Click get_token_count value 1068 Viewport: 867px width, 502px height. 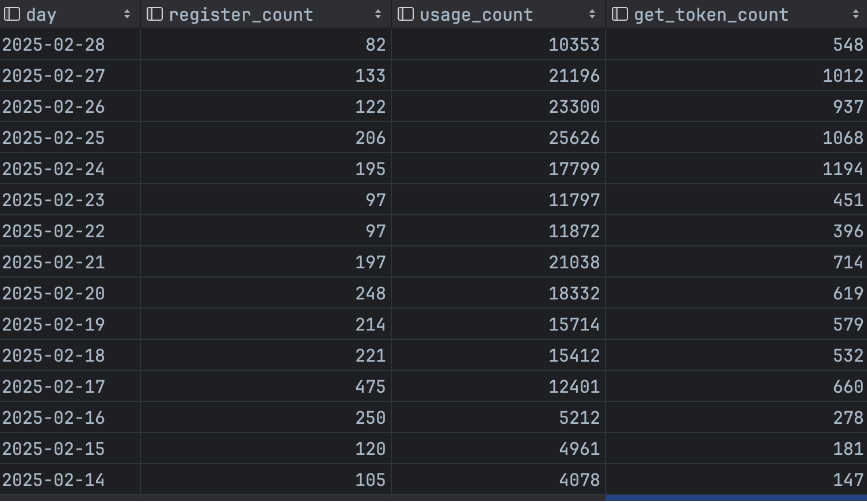click(x=843, y=138)
